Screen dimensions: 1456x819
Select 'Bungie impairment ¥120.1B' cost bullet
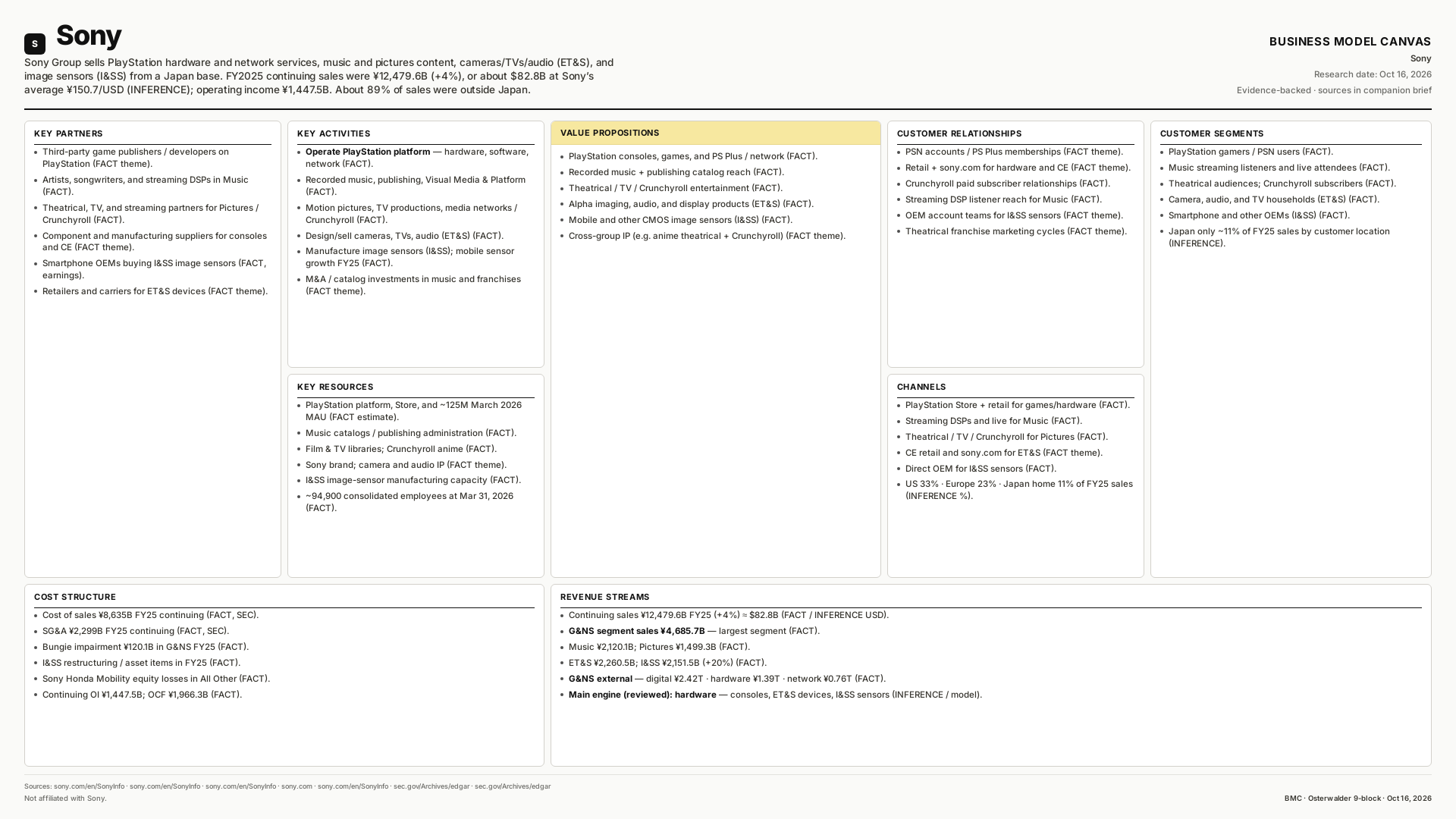coord(146,647)
